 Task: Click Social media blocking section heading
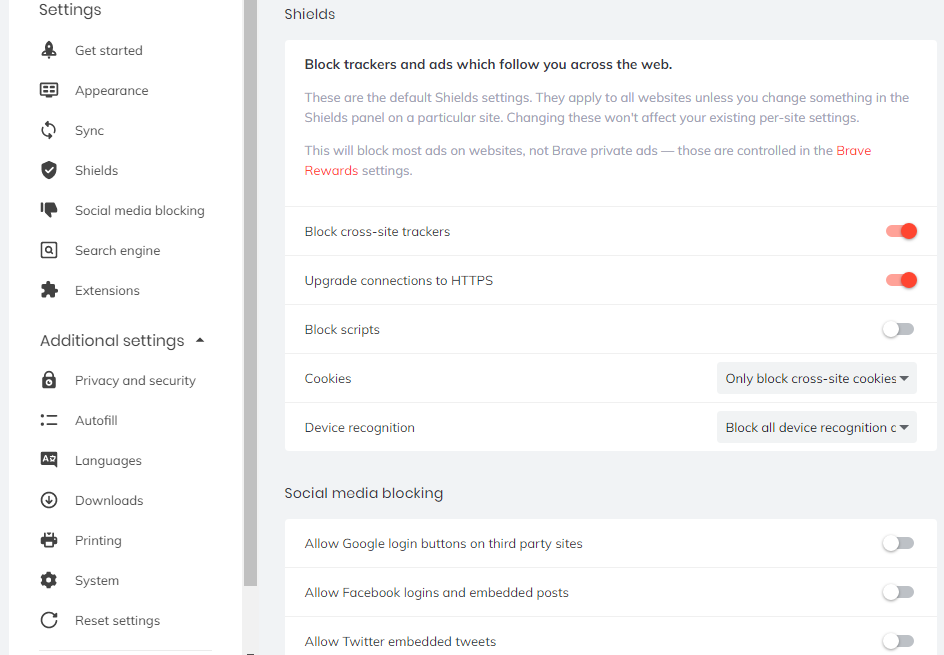click(x=364, y=493)
